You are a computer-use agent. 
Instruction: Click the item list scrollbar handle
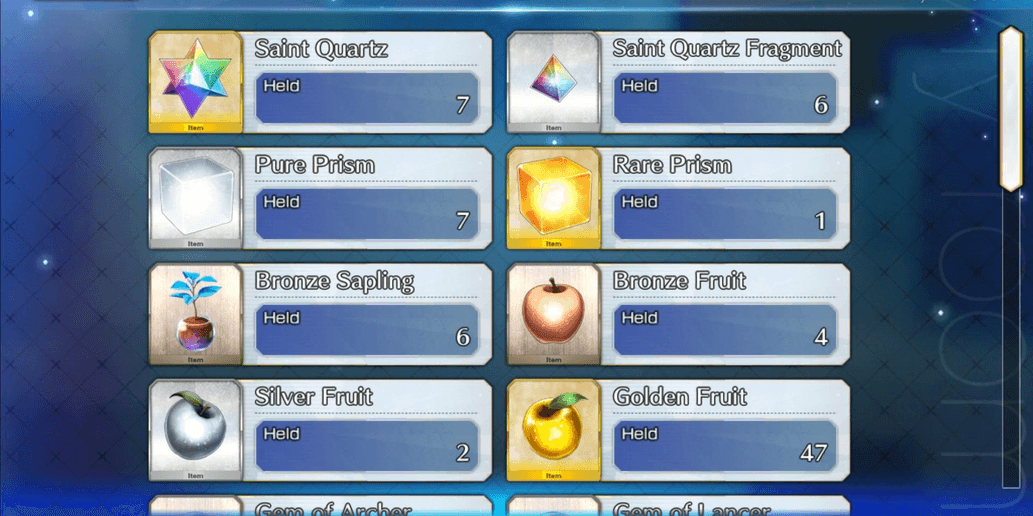click(1011, 109)
